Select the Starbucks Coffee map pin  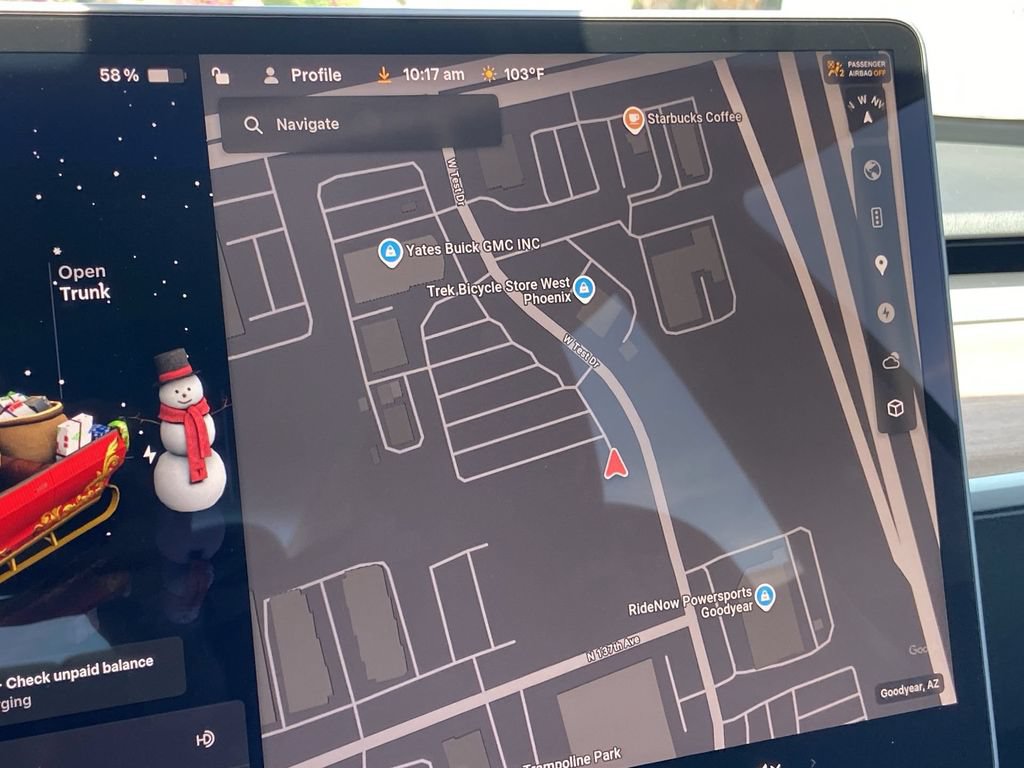pyautogui.click(x=633, y=120)
